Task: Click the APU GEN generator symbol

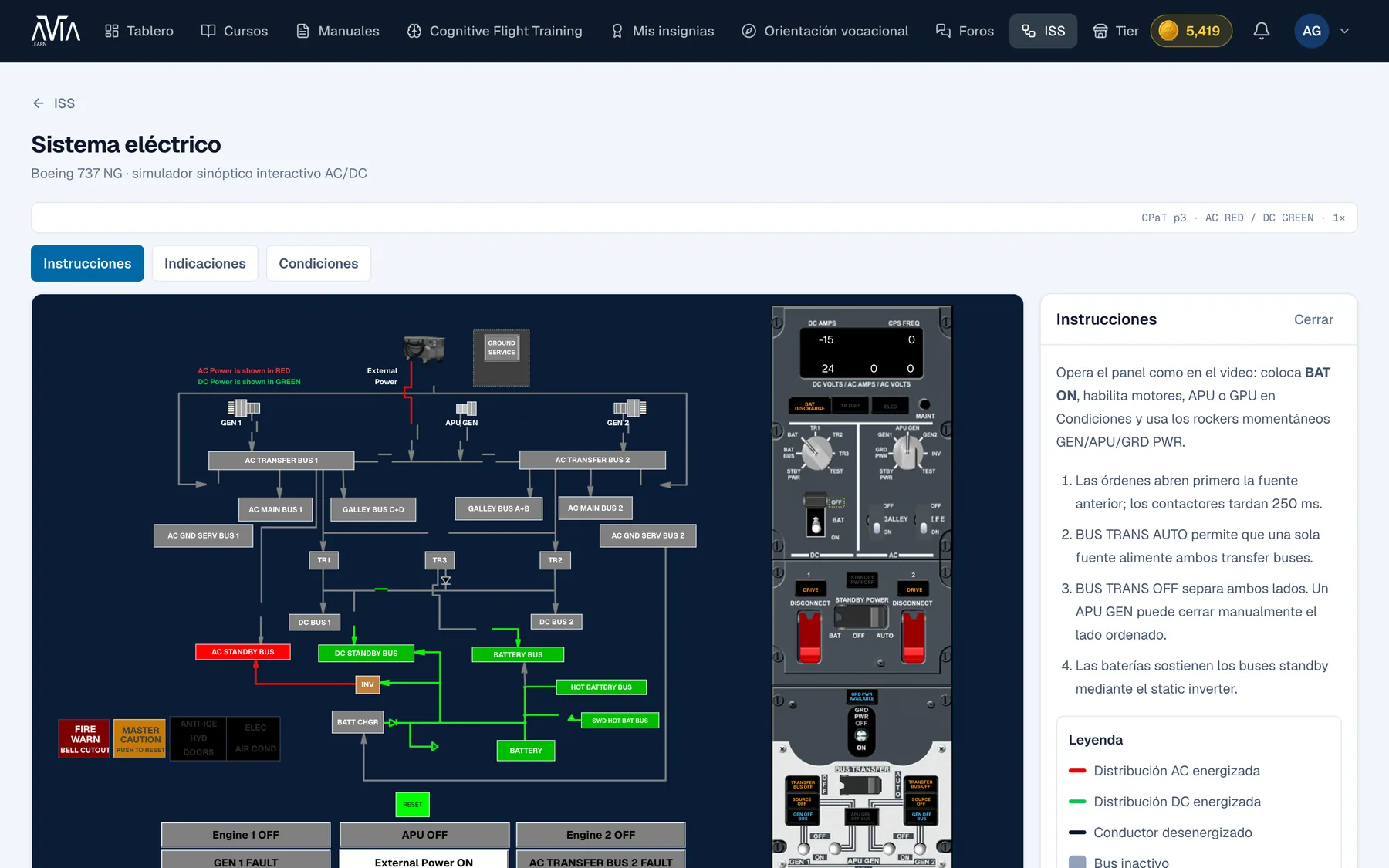Action: (466, 408)
